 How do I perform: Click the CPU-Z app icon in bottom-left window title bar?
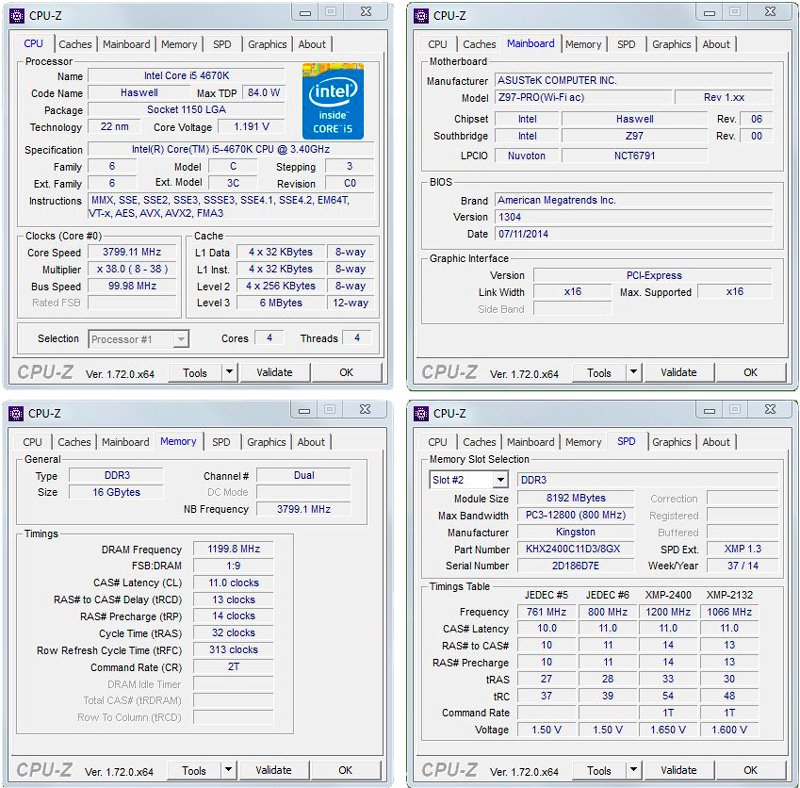coord(16,413)
